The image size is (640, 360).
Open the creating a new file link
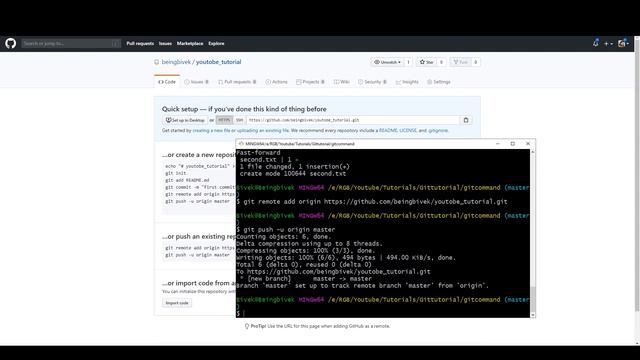coord(211,131)
